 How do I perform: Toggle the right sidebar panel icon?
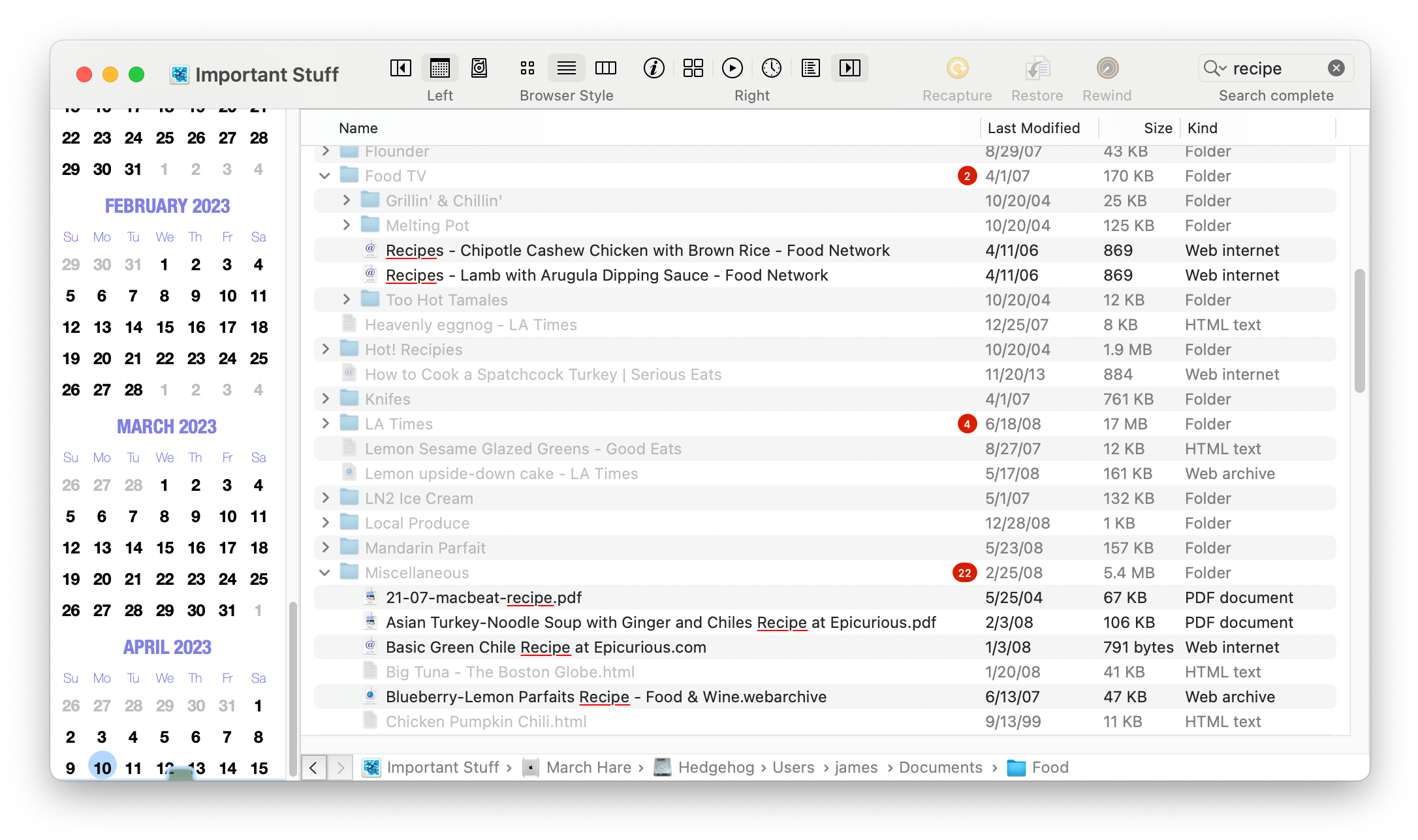click(850, 68)
